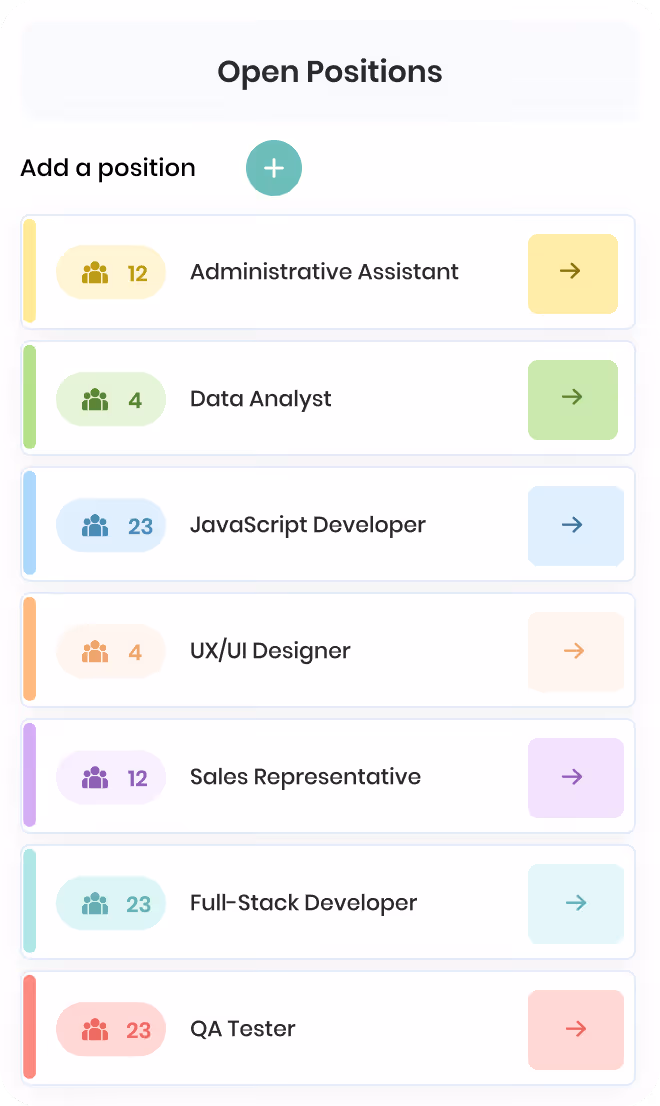Click the JavaScript Developer applicants badge showing 23

pyautogui.click(x=111, y=525)
